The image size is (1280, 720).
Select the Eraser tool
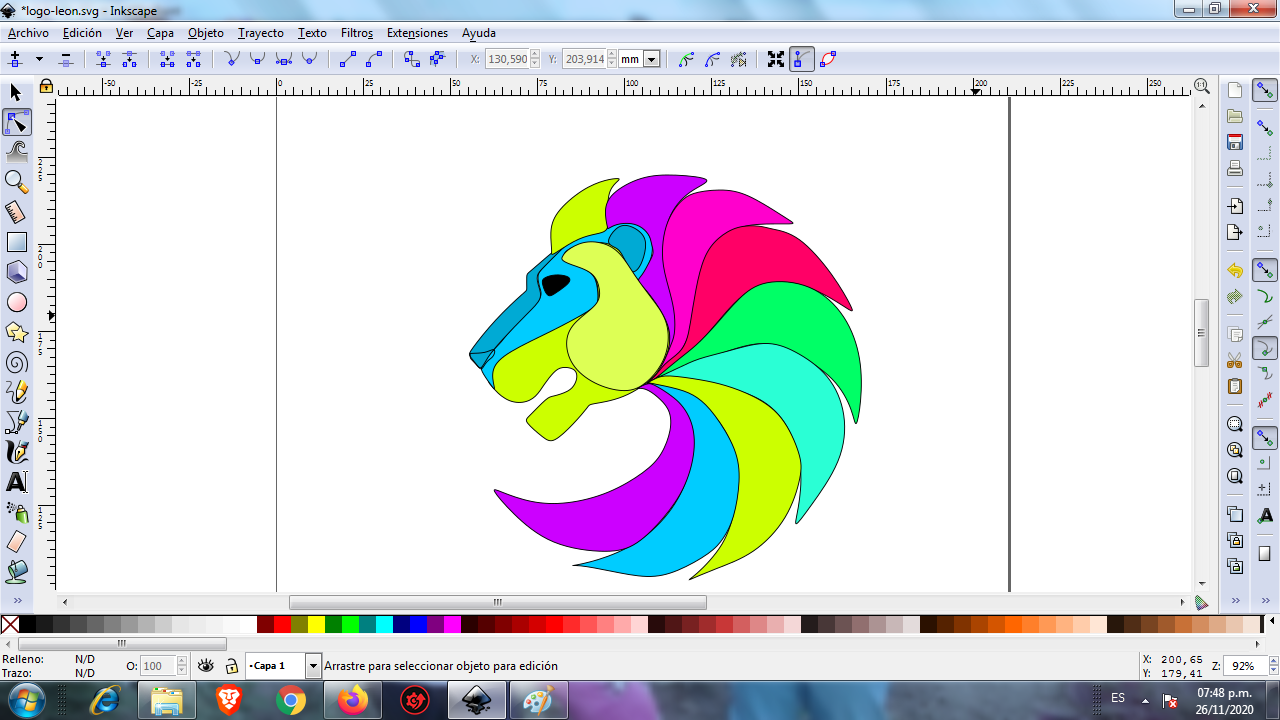click(16, 542)
